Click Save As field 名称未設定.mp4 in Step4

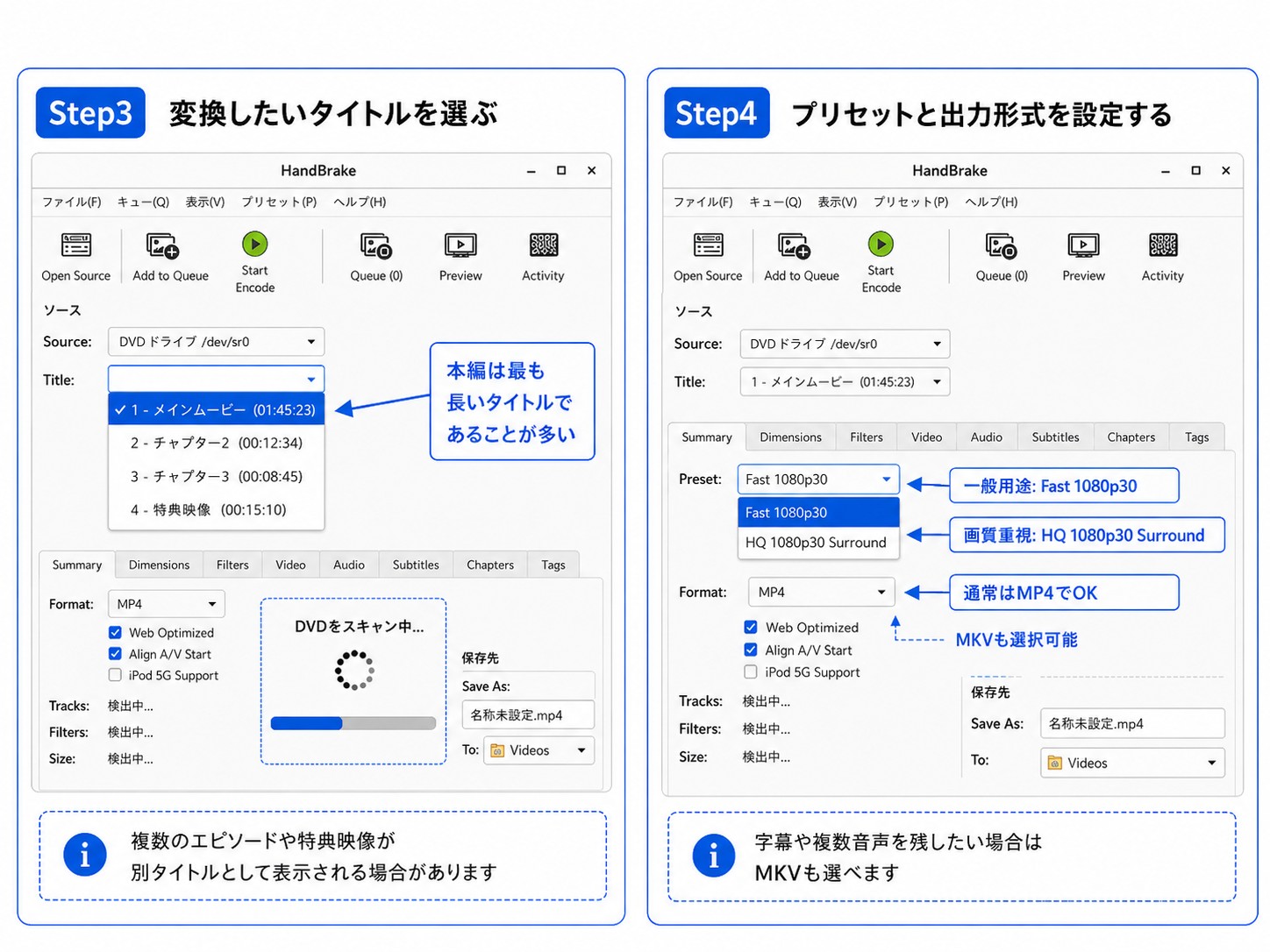[x=1132, y=723]
